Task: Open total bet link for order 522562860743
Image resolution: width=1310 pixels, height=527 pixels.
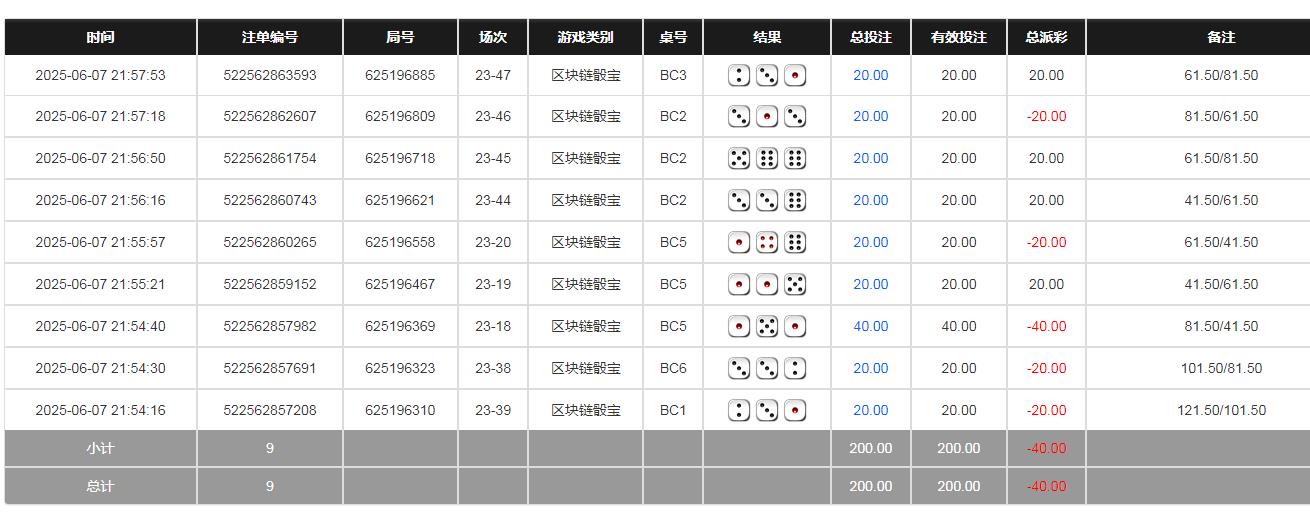Action: [870, 200]
